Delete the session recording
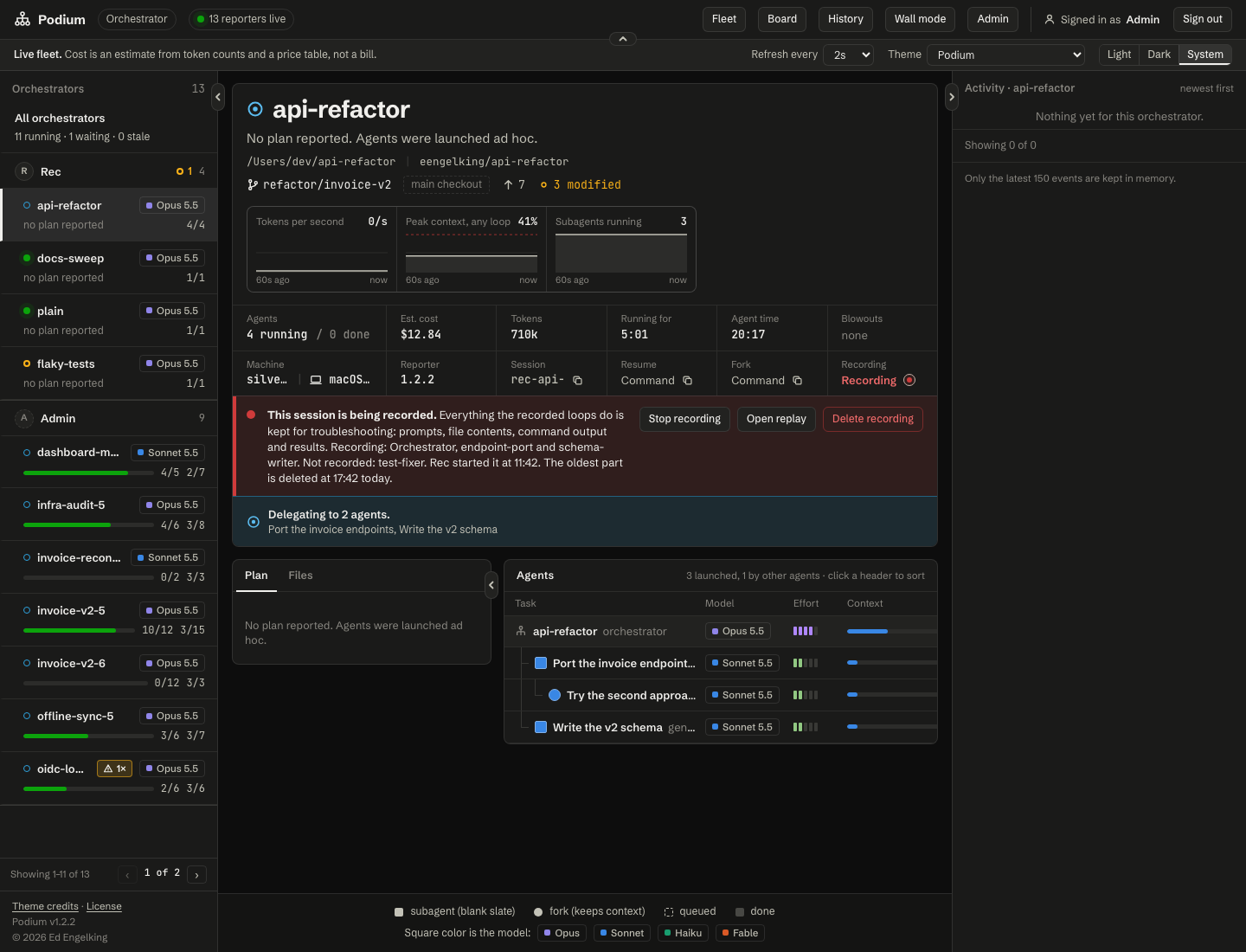The width and height of the screenshot is (1246, 952). pos(873,419)
